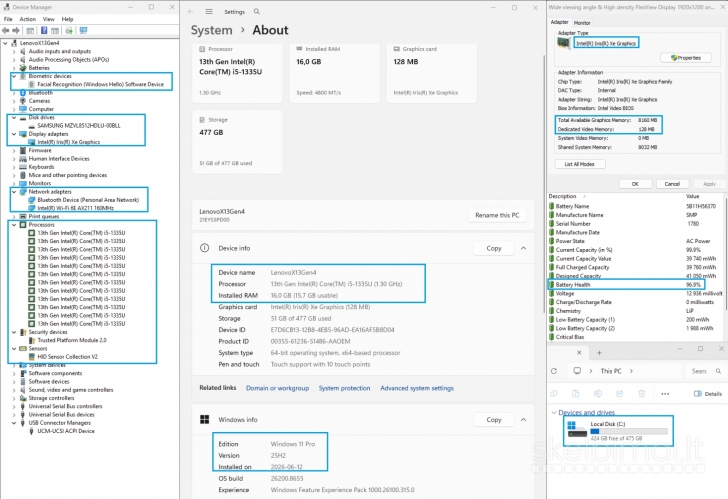Click the Bluetooth category icon in device tree

(x=23, y=93)
